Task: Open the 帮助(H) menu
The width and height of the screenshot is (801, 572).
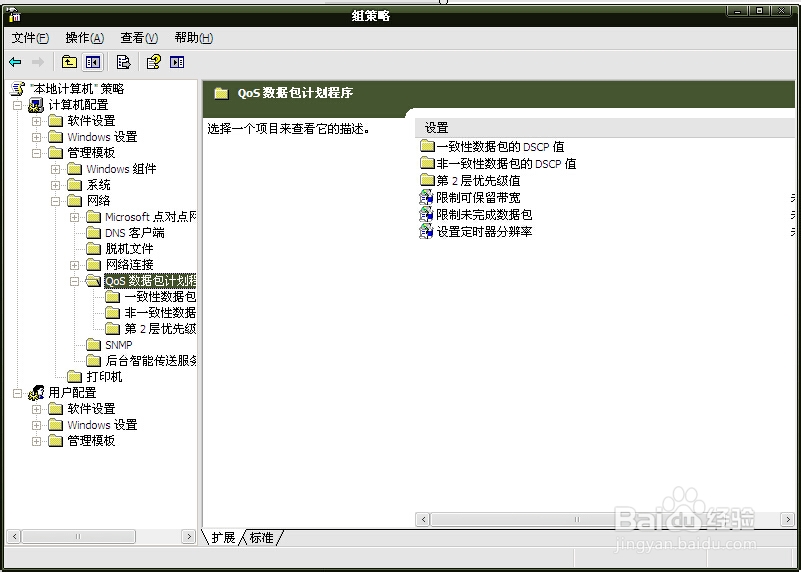Action: point(194,38)
